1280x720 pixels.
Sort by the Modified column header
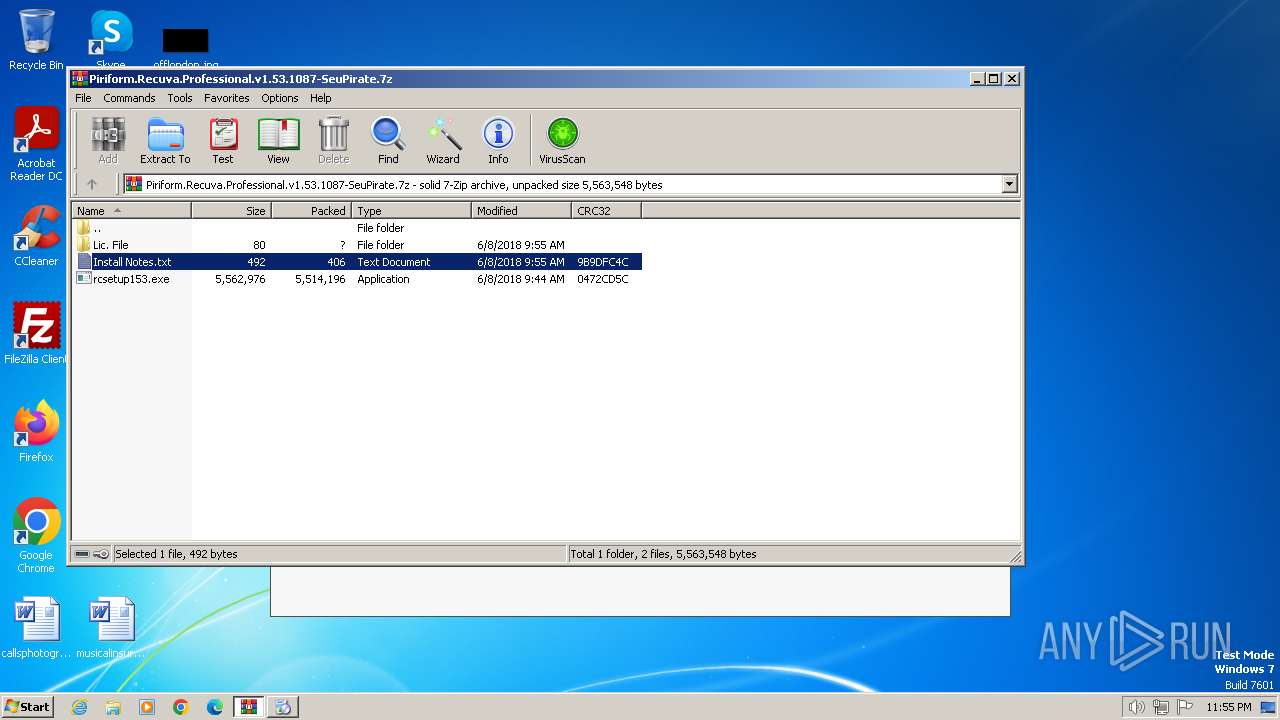(x=521, y=211)
